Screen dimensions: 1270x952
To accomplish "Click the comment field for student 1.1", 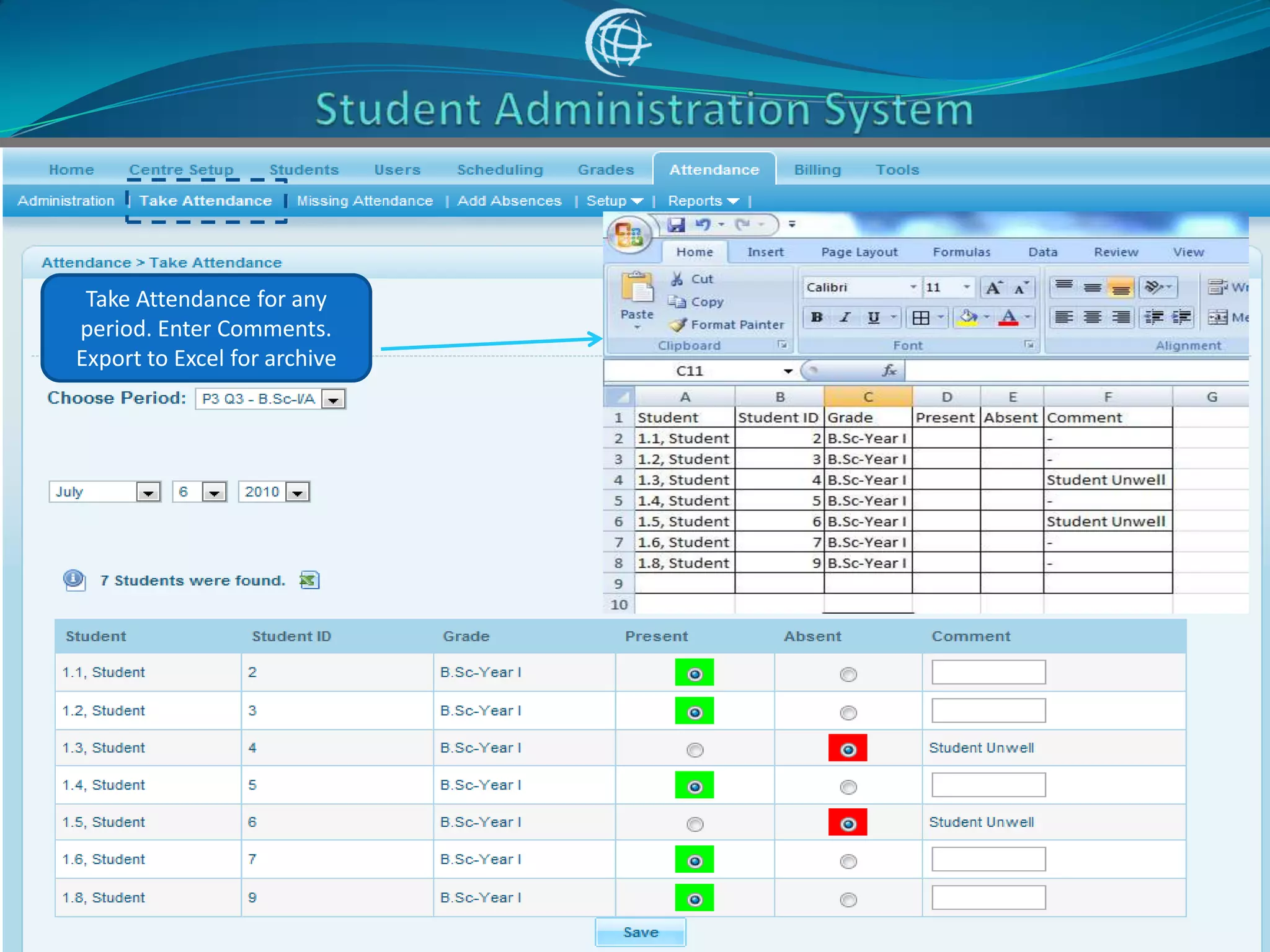I will [x=988, y=672].
